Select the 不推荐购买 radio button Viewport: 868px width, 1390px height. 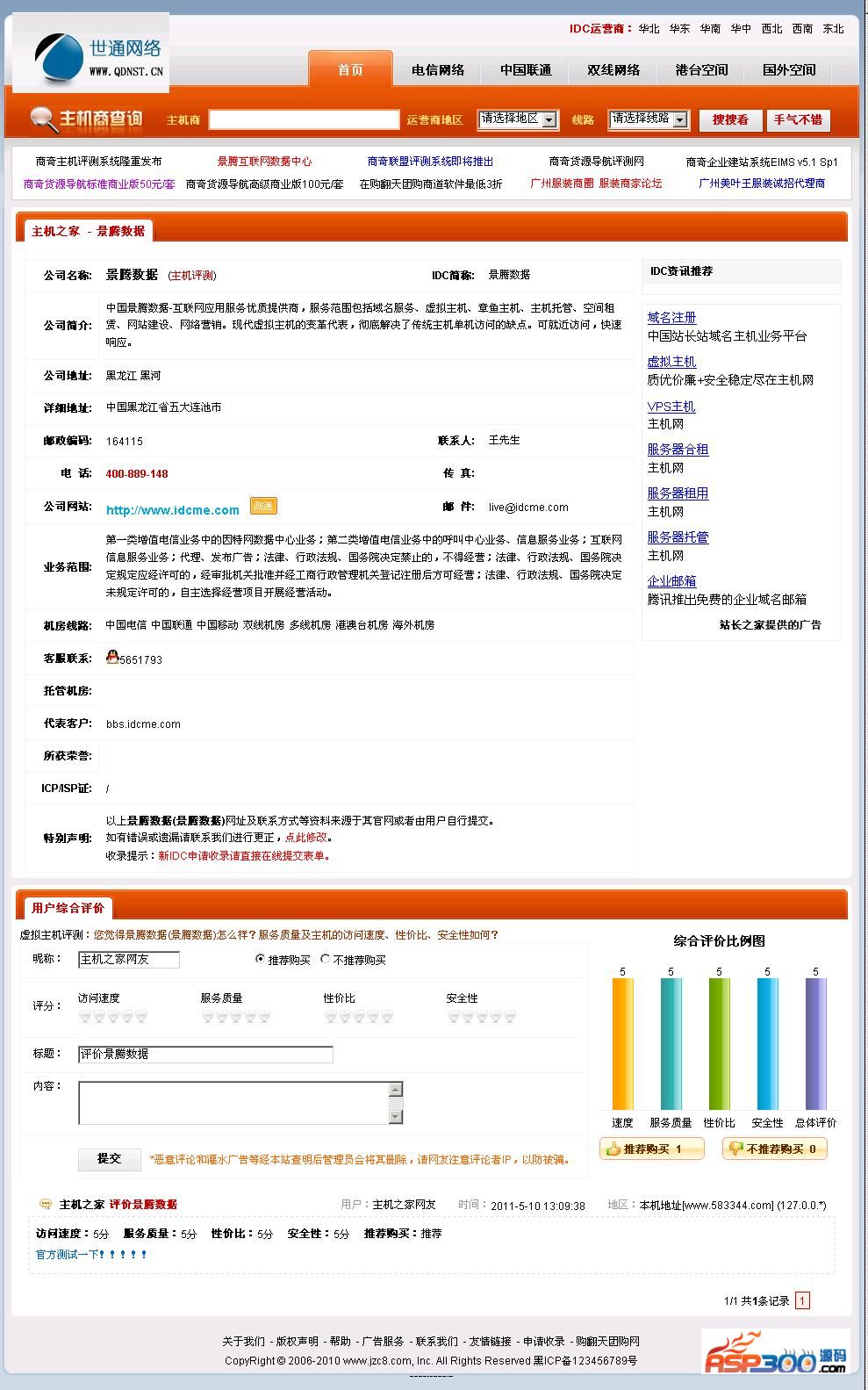click(x=326, y=959)
